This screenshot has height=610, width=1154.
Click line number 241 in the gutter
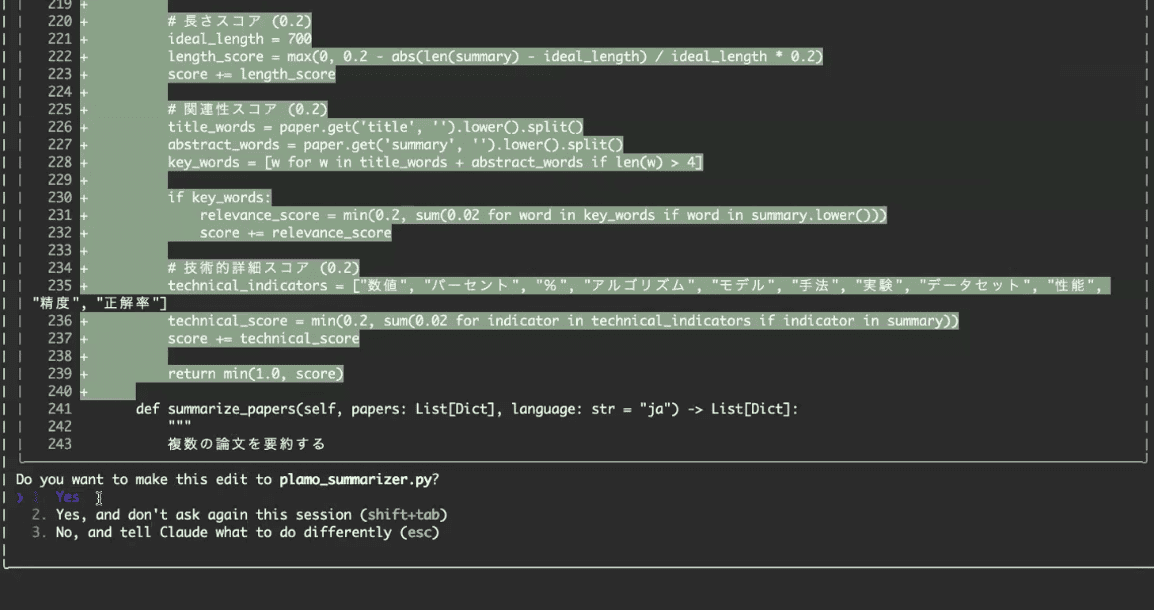pos(60,409)
